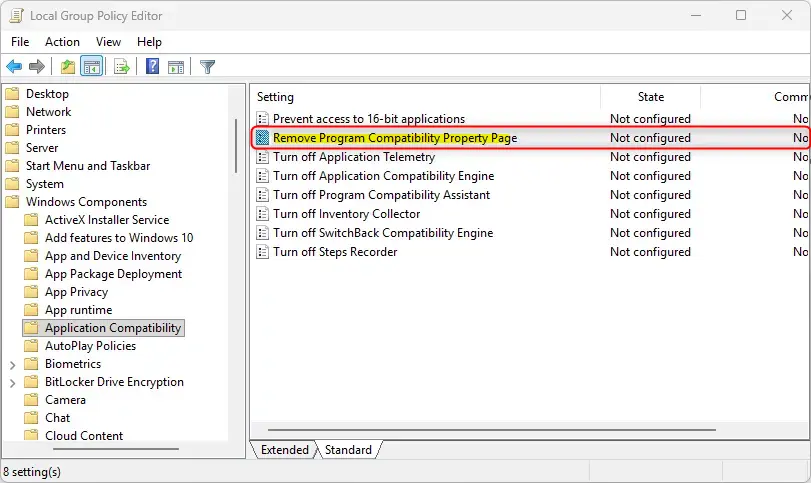Click the Up one level folder icon

[68, 67]
